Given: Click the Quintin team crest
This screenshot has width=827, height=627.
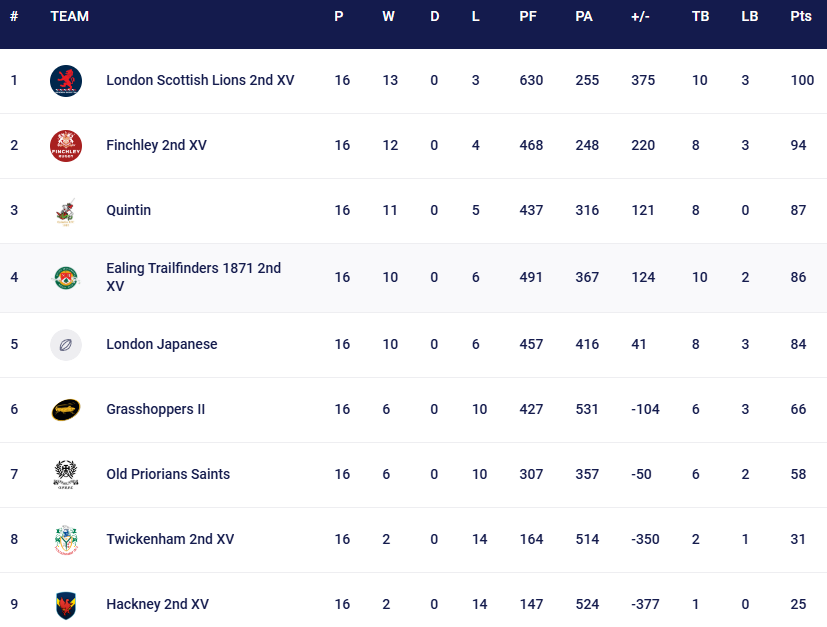Looking at the screenshot, I should [x=66, y=211].
